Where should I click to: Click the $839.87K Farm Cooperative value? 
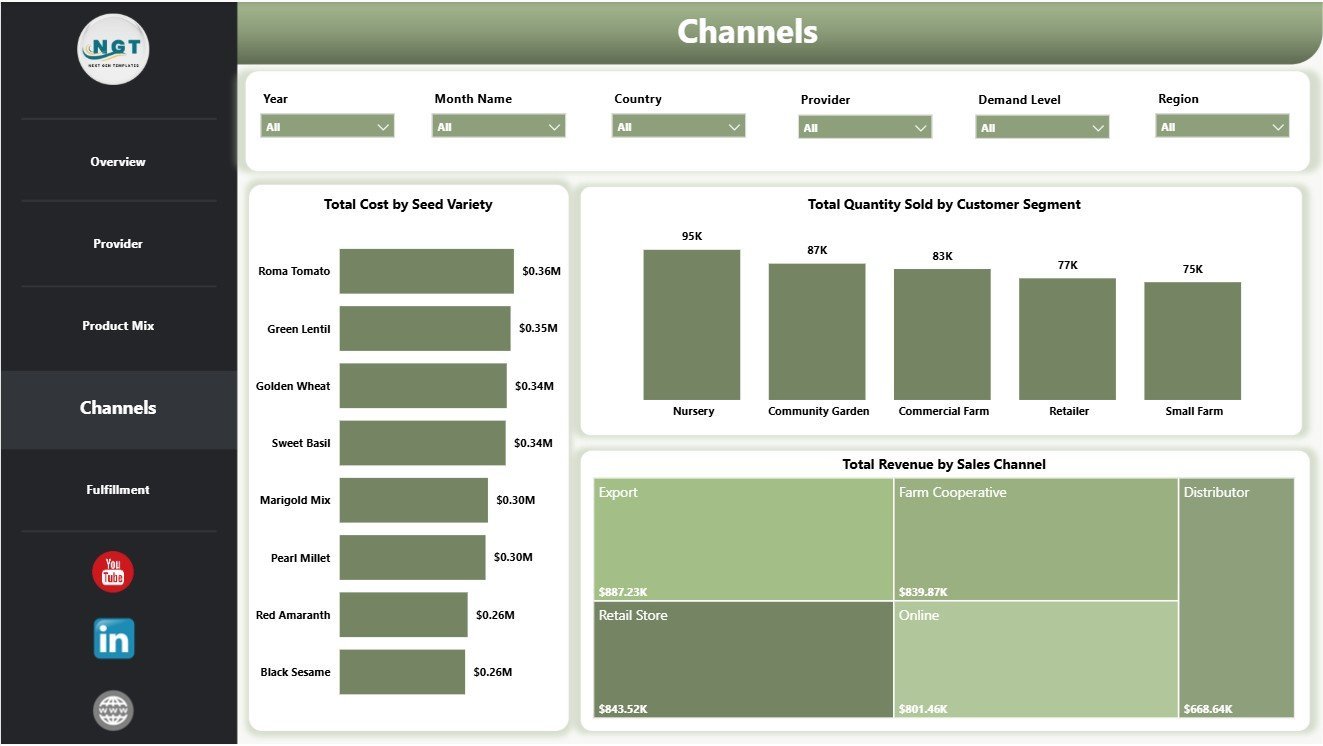pyautogui.click(x=923, y=591)
